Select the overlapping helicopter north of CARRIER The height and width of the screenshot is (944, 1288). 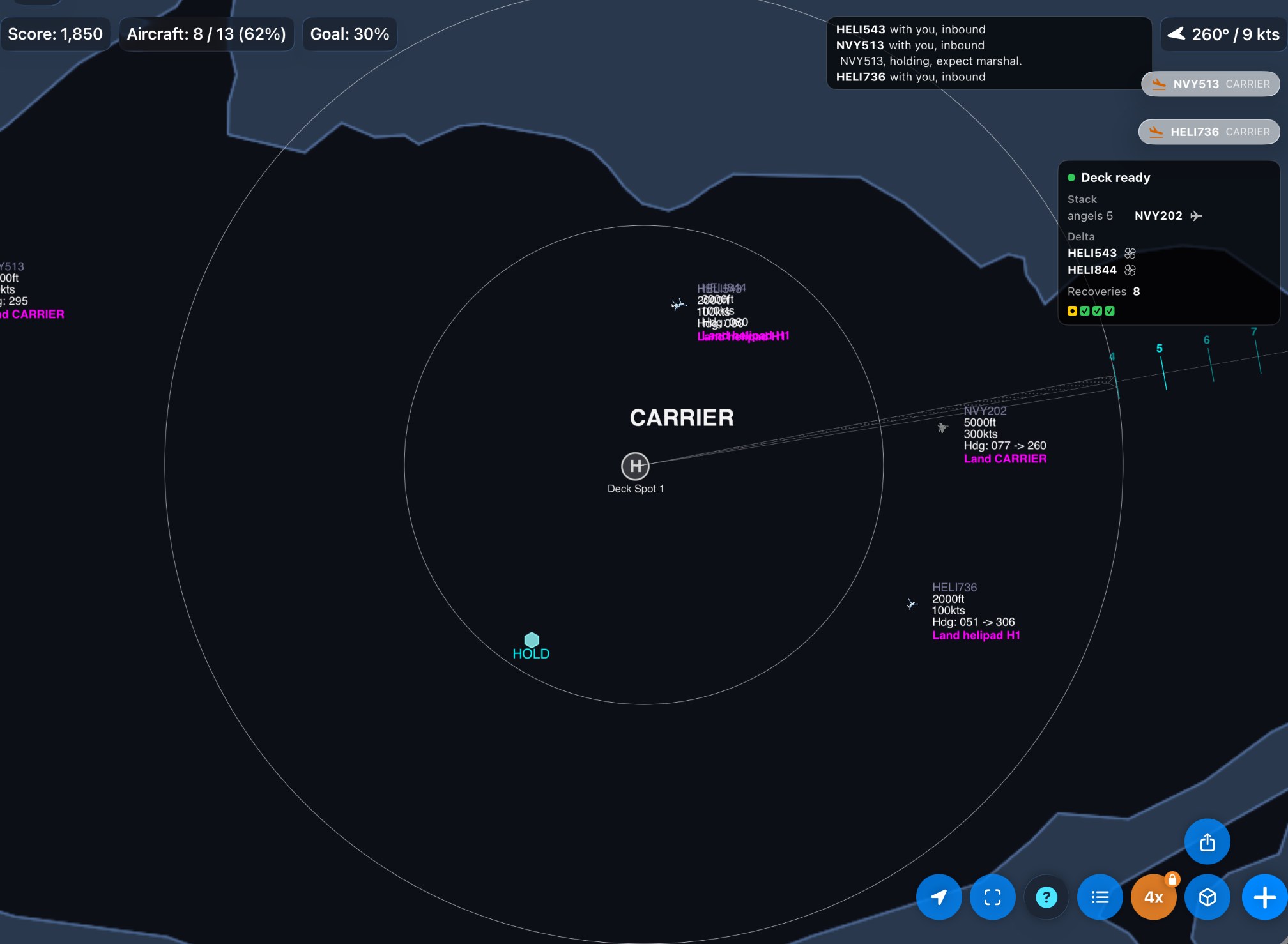point(678,305)
